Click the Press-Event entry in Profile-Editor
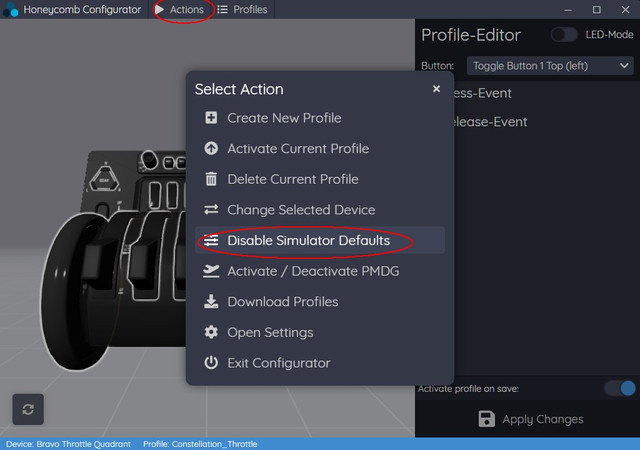Screen dimensions: 640x450 coord(481,93)
